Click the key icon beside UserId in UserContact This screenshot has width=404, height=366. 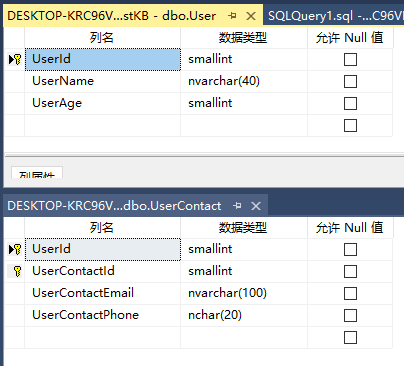tap(17, 249)
